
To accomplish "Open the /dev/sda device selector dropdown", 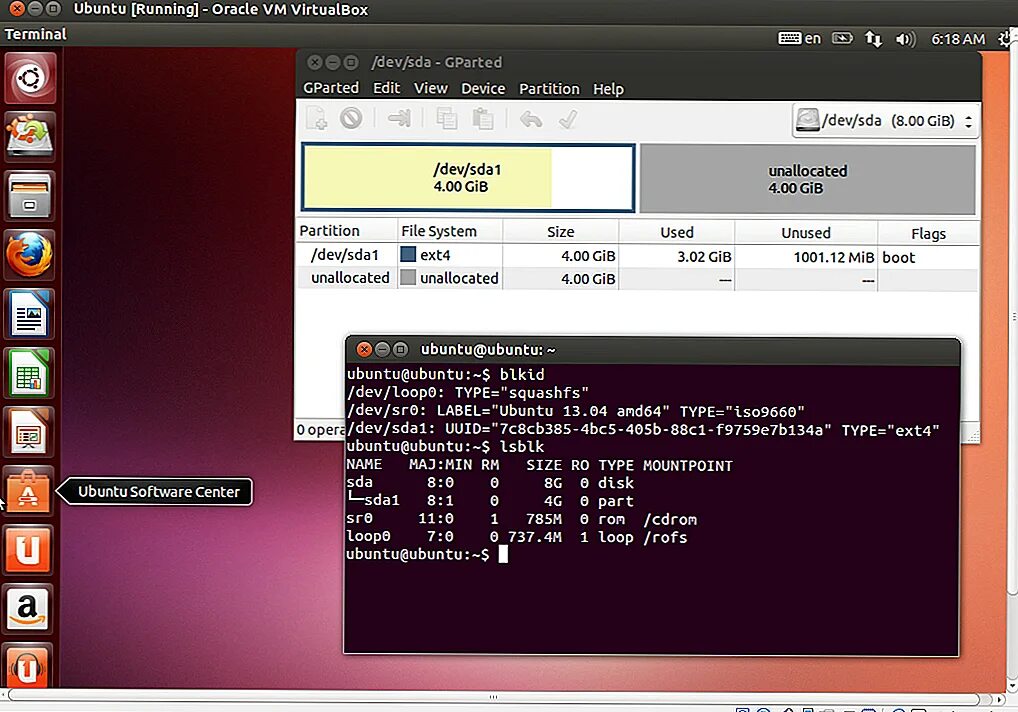I will [x=885, y=121].
